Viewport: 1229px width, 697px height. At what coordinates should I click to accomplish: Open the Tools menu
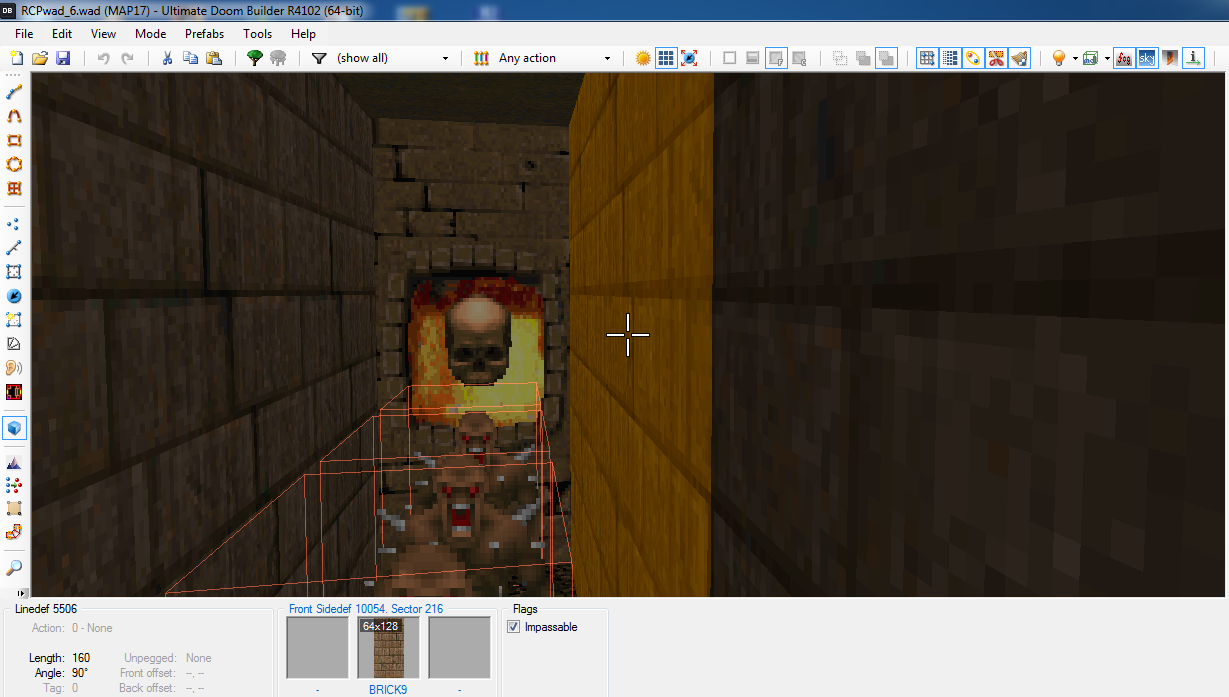[x=258, y=33]
